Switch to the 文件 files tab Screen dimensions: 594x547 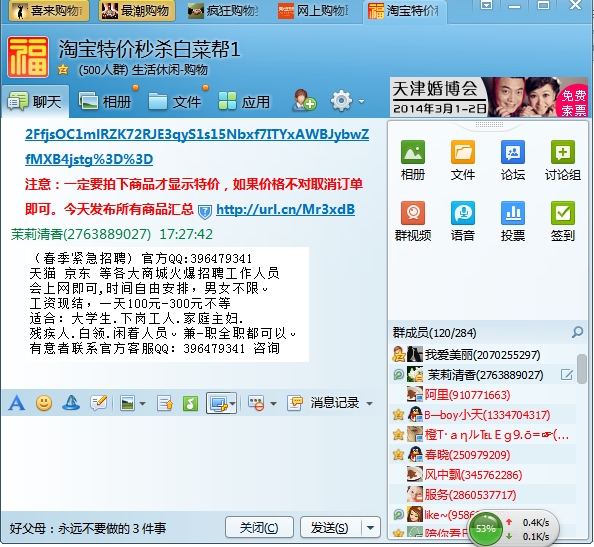point(175,102)
